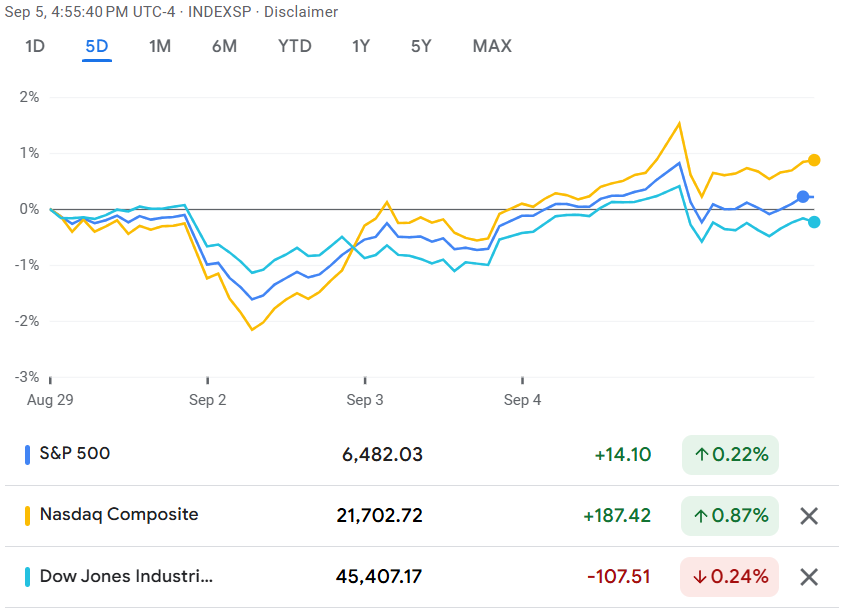Click the S&P 500 price 6,482.03
856x608 pixels.
[x=382, y=455]
